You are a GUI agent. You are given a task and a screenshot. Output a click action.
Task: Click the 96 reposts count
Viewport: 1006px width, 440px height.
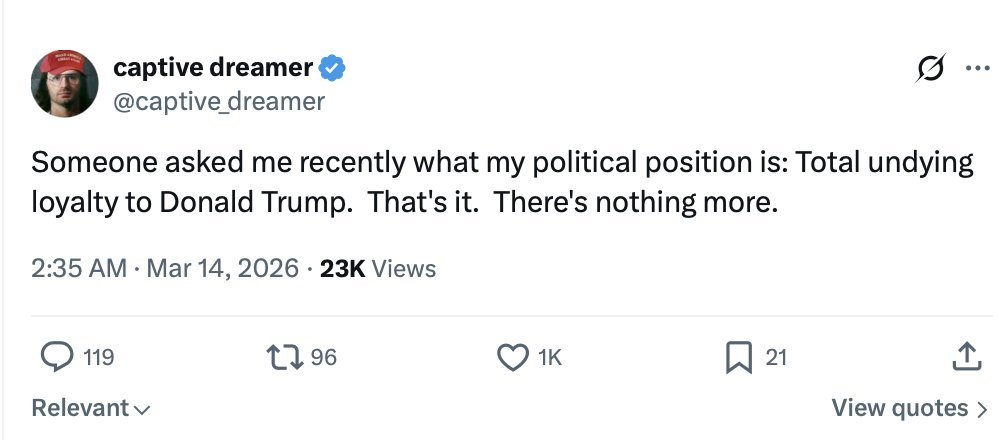[323, 357]
